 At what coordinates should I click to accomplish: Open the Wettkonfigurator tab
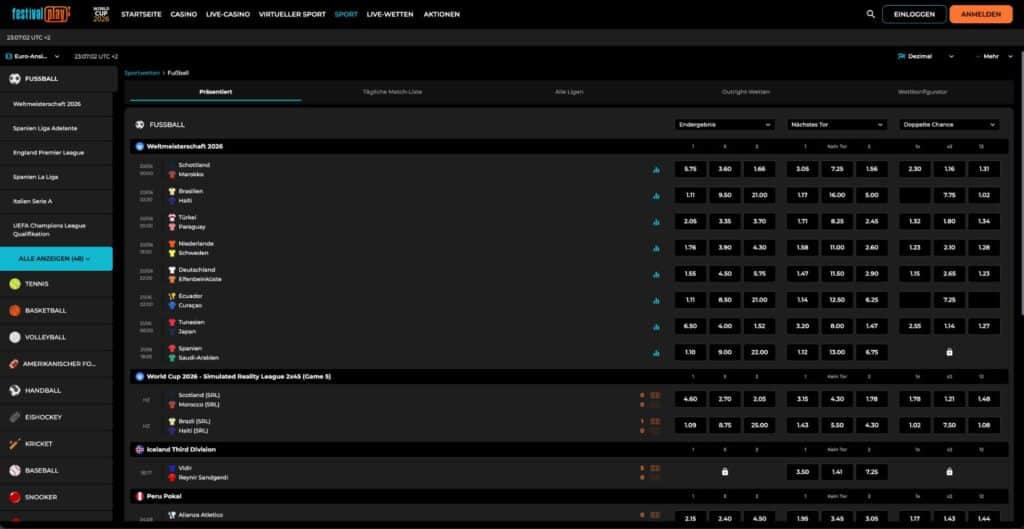922,92
